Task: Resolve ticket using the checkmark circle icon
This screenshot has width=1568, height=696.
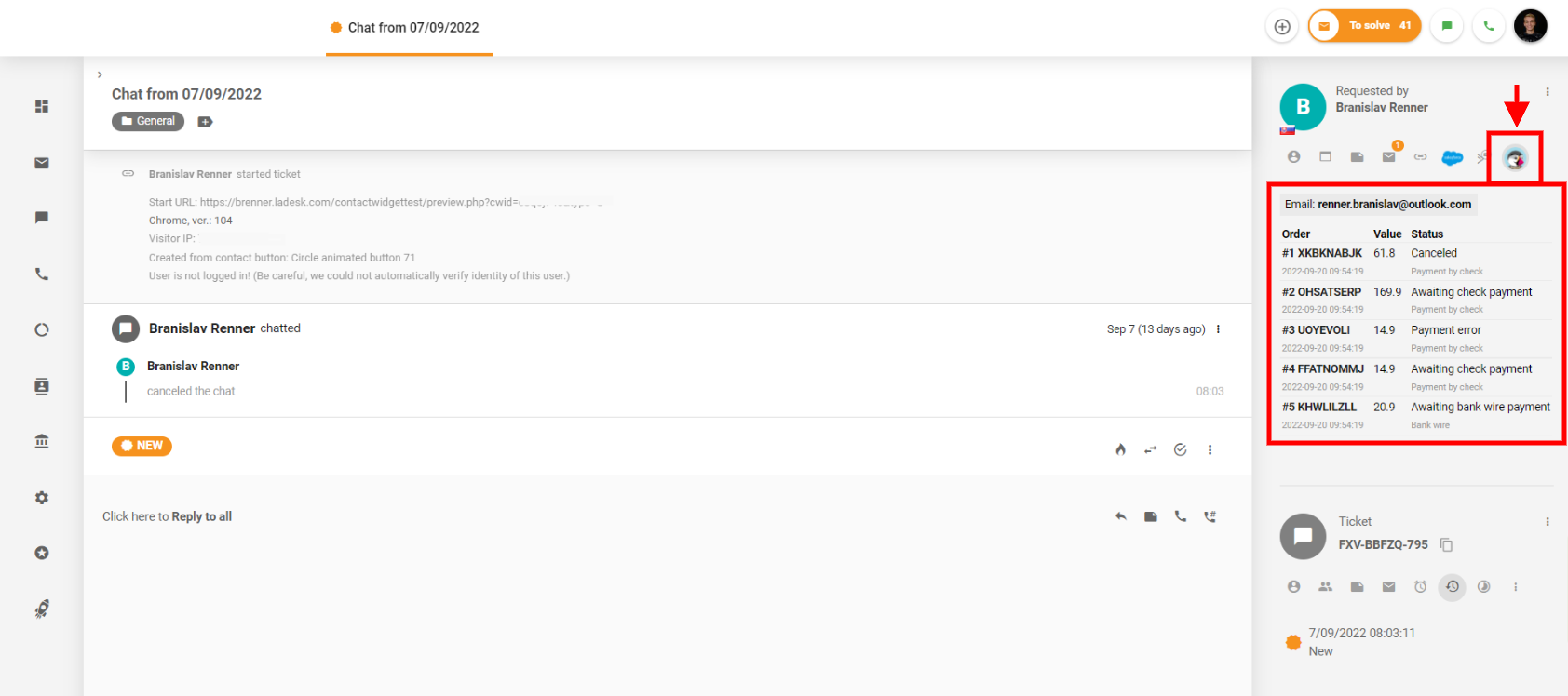Action: pos(1180,449)
